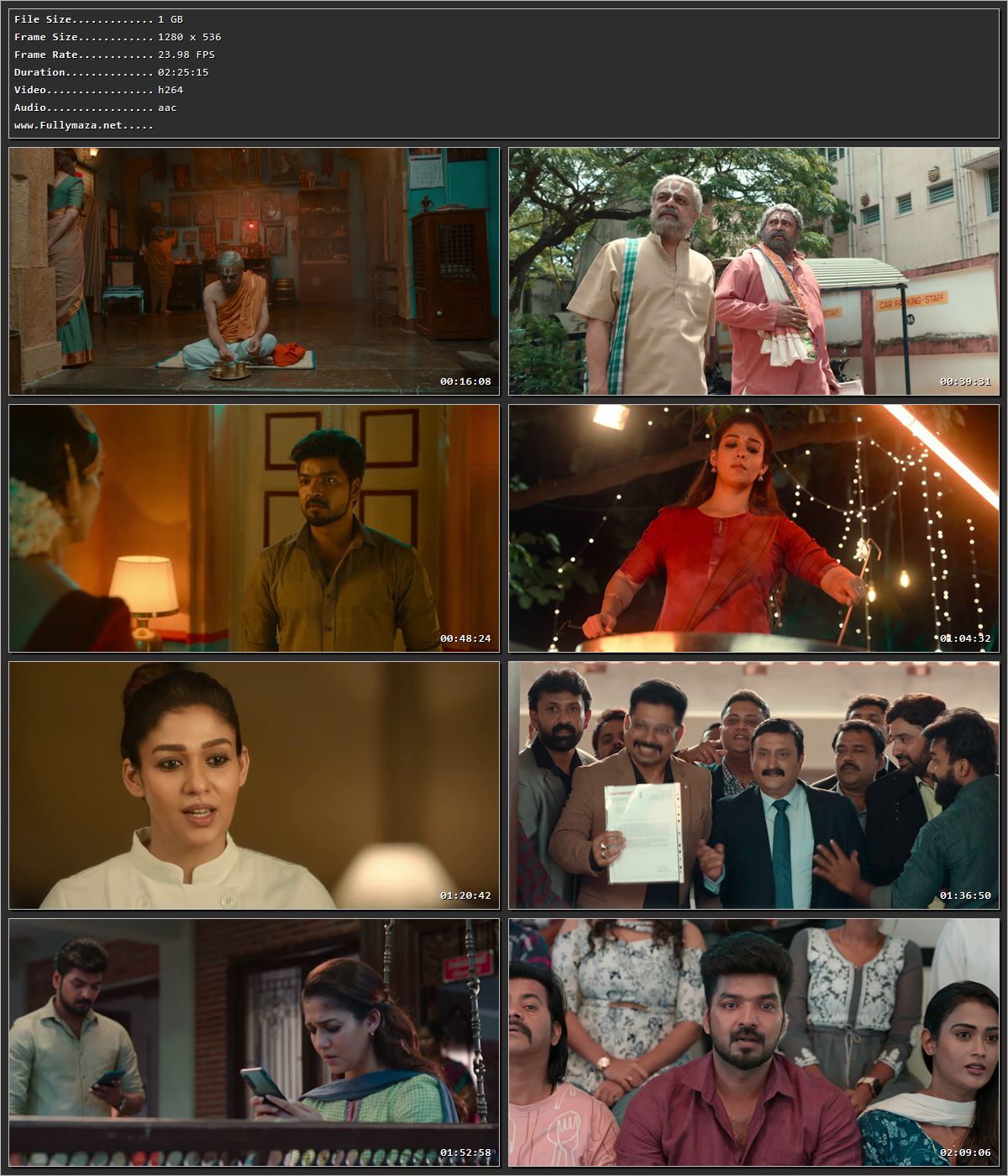This screenshot has height=1176, width=1008.
Task: Select the duration value "02:25:15"
Action: (183, 72)
